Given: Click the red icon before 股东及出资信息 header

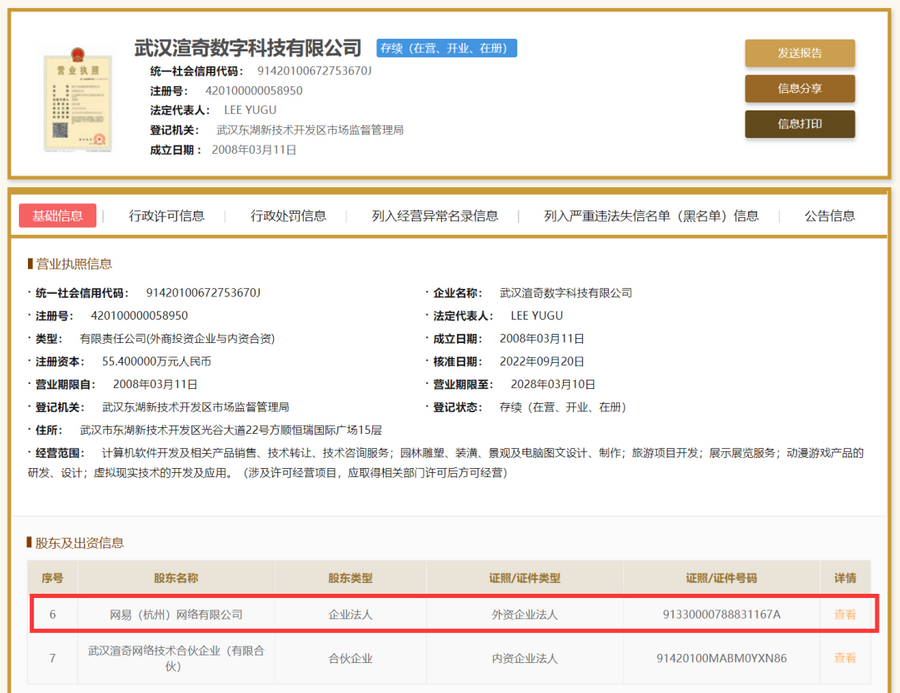Looking at the screenshot, I should 27,543.
